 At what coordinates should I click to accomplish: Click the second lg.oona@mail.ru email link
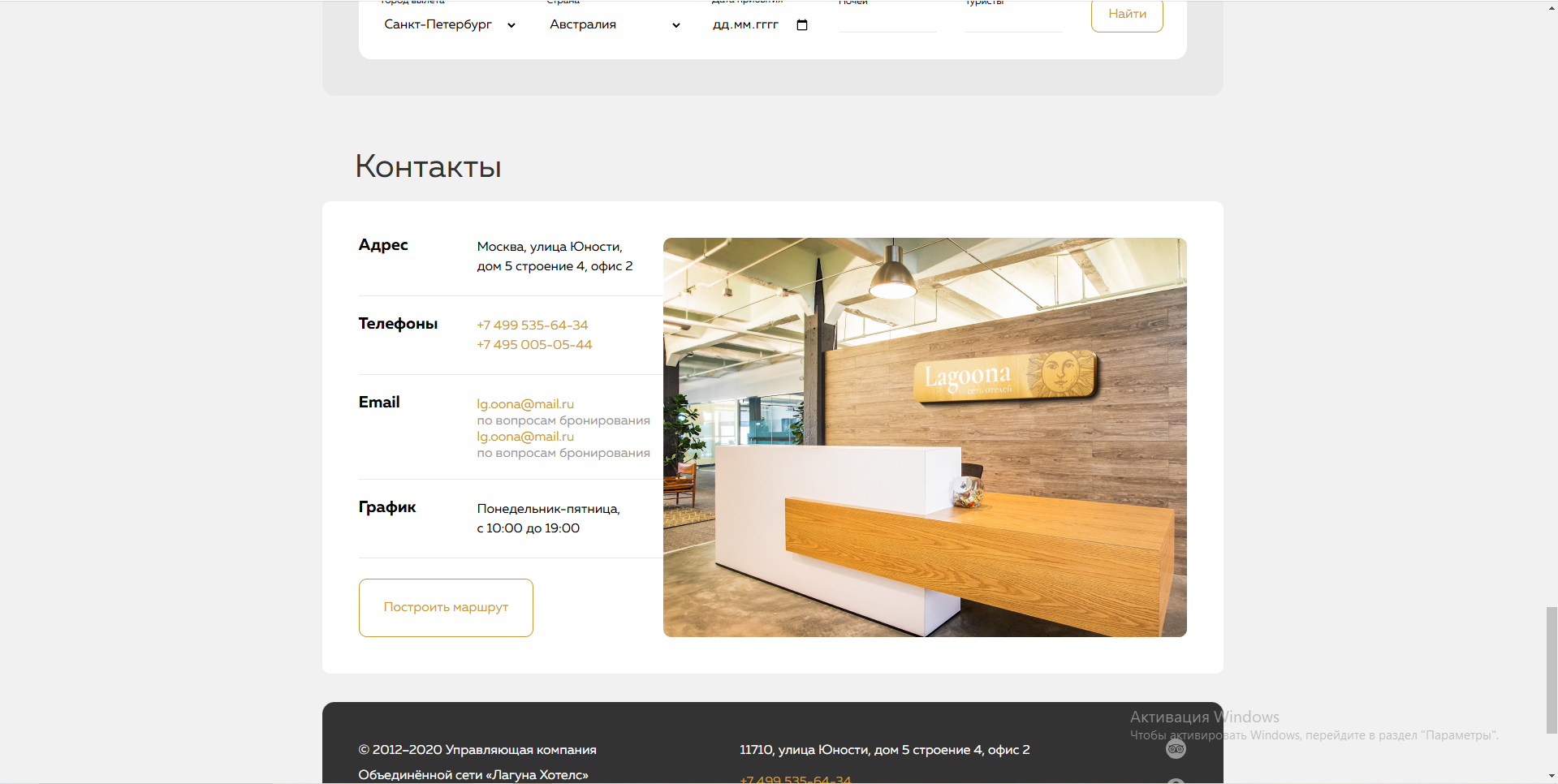524,436
